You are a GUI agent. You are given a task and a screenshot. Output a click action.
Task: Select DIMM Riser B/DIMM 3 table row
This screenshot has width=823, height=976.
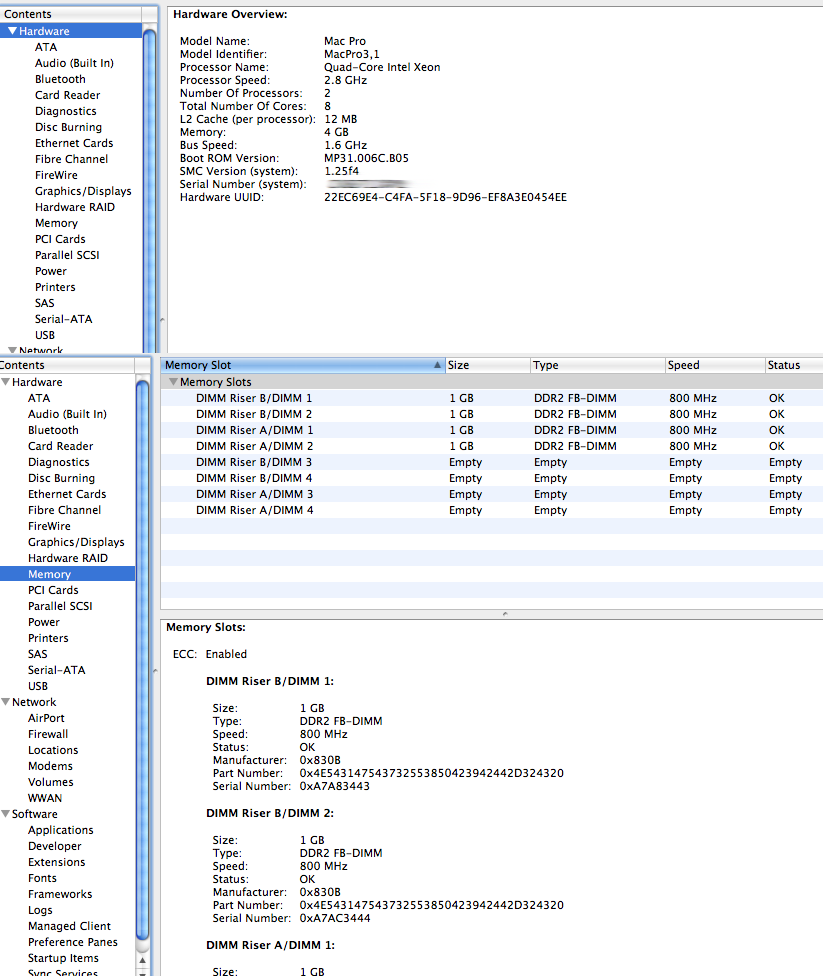click(492, 462)
